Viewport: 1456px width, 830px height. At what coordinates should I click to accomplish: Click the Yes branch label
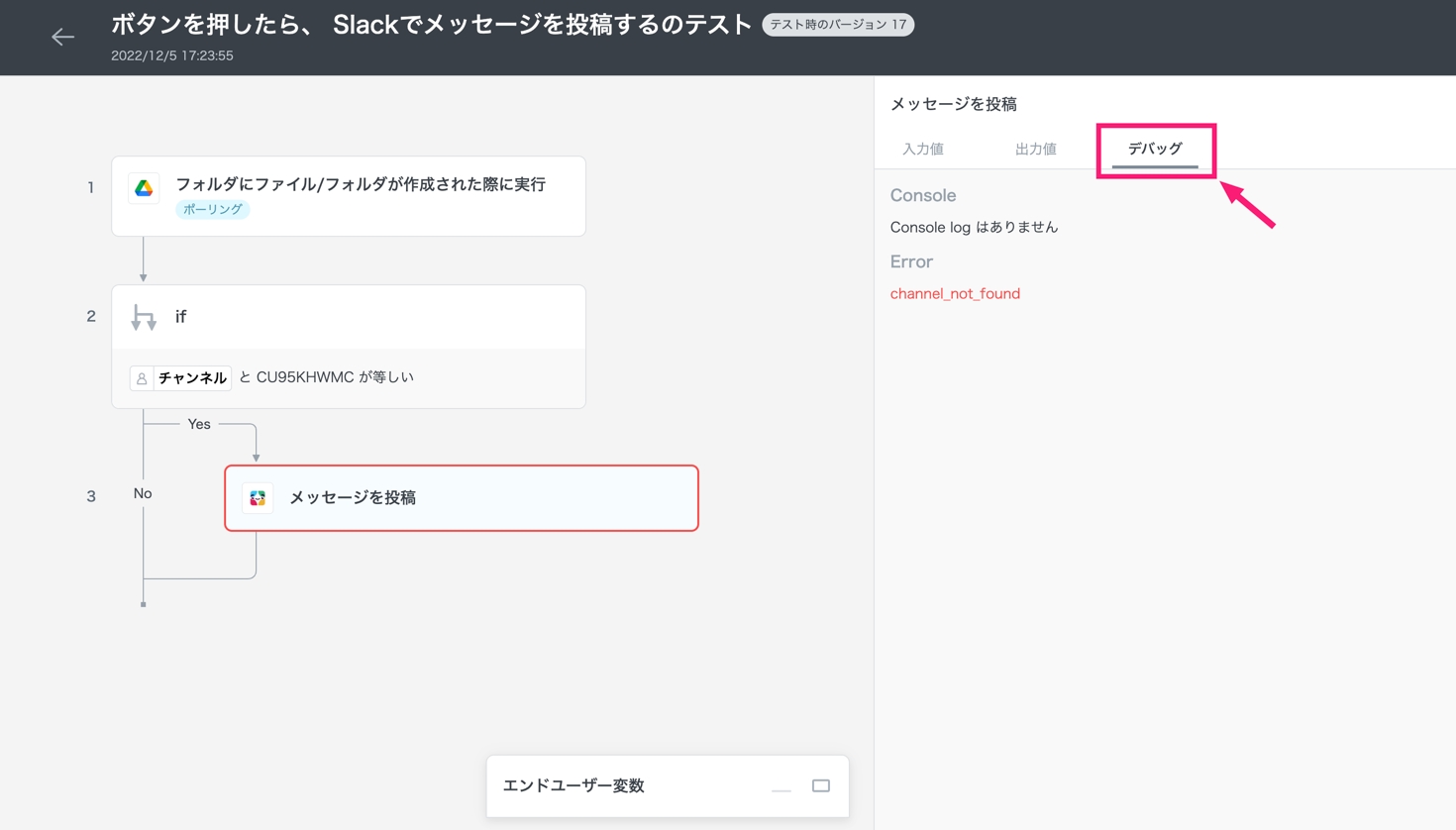click(x=199, y=424)
